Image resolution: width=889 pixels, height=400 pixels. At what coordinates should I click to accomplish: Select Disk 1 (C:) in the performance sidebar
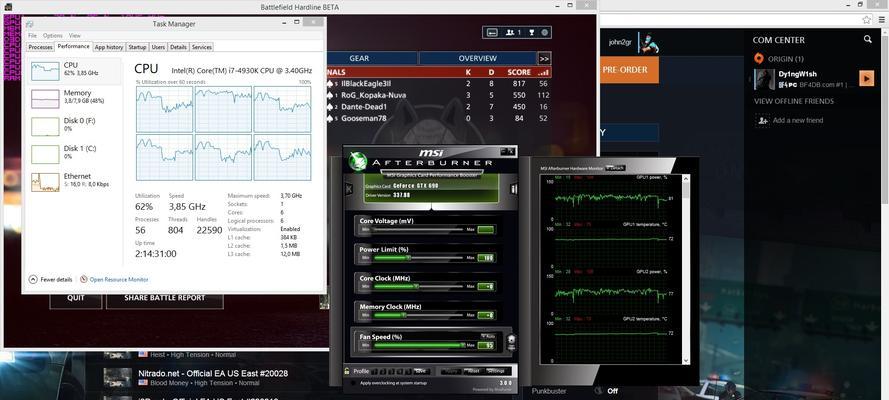(x=74, y=154)
